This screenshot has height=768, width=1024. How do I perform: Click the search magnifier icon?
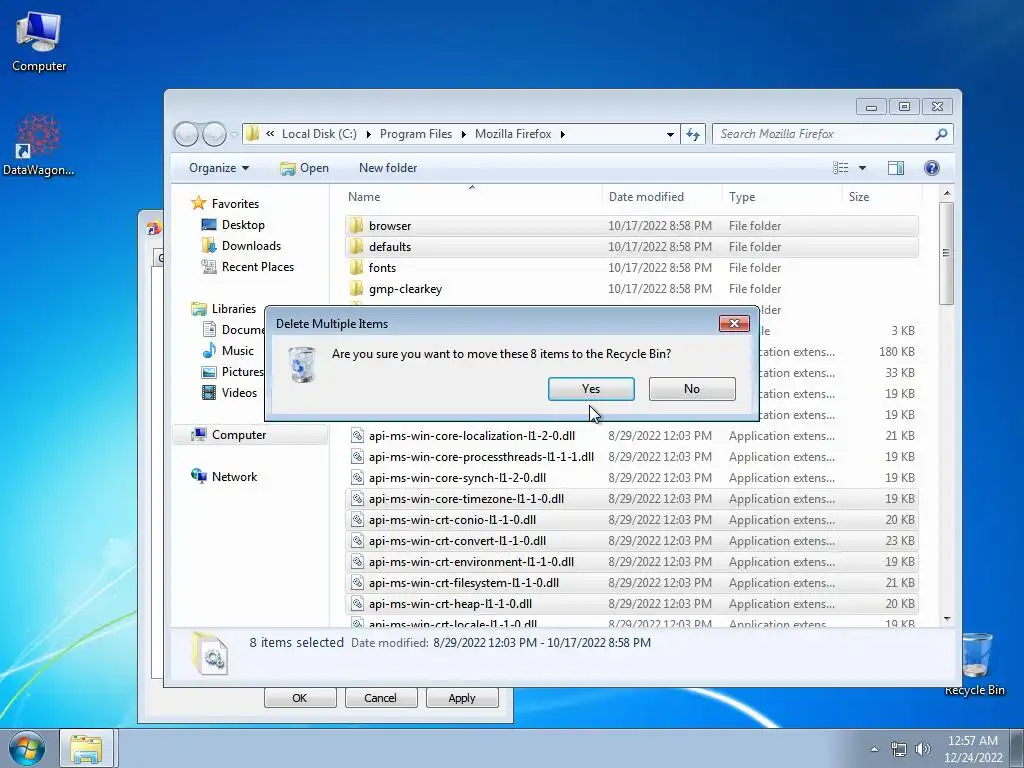(941, 134)
